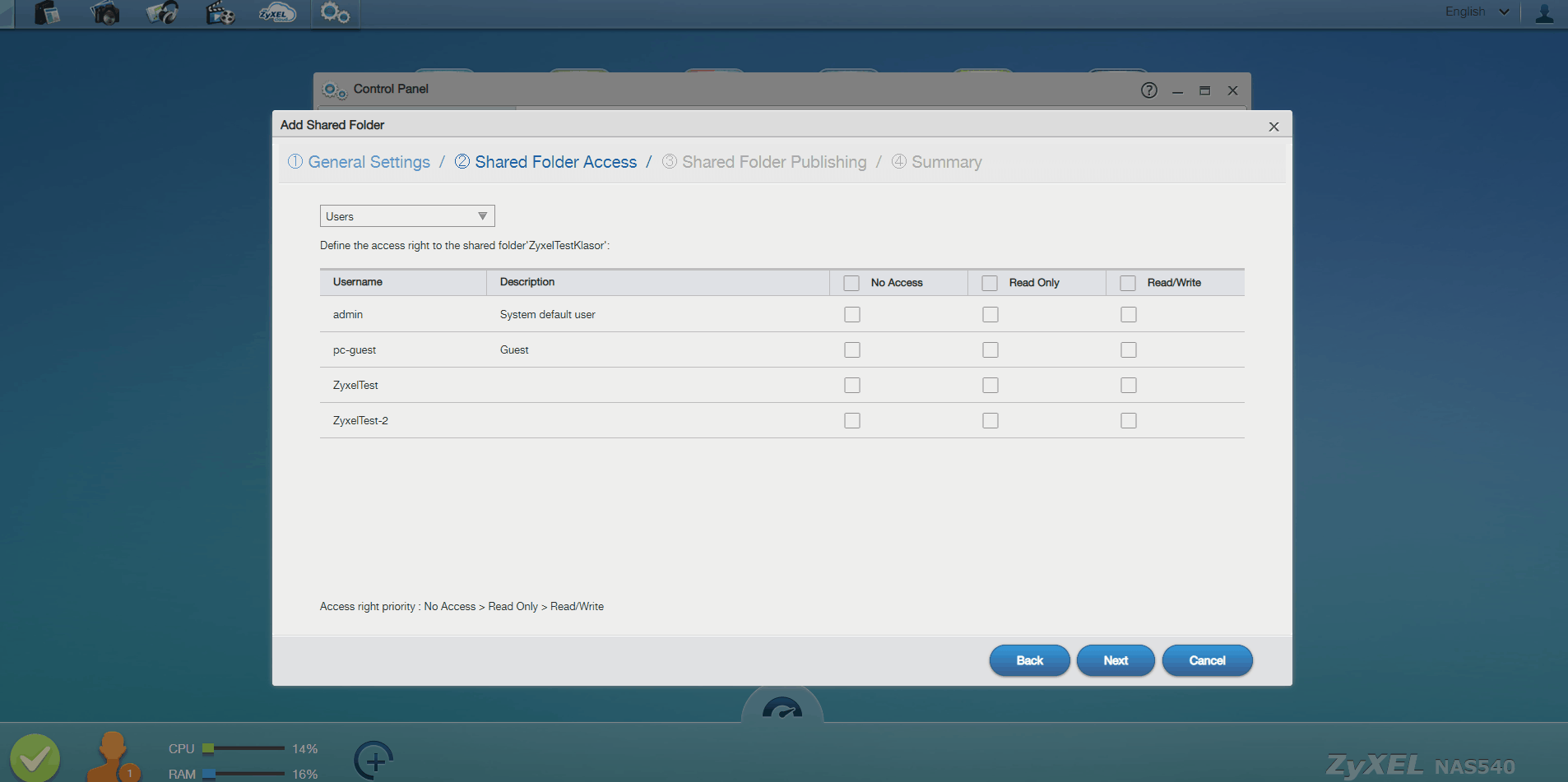Viewport: 1568px width, 782px height.
Task: Set Read Only for ZyxelTest-2 user
Action: (x=990, y=421)
